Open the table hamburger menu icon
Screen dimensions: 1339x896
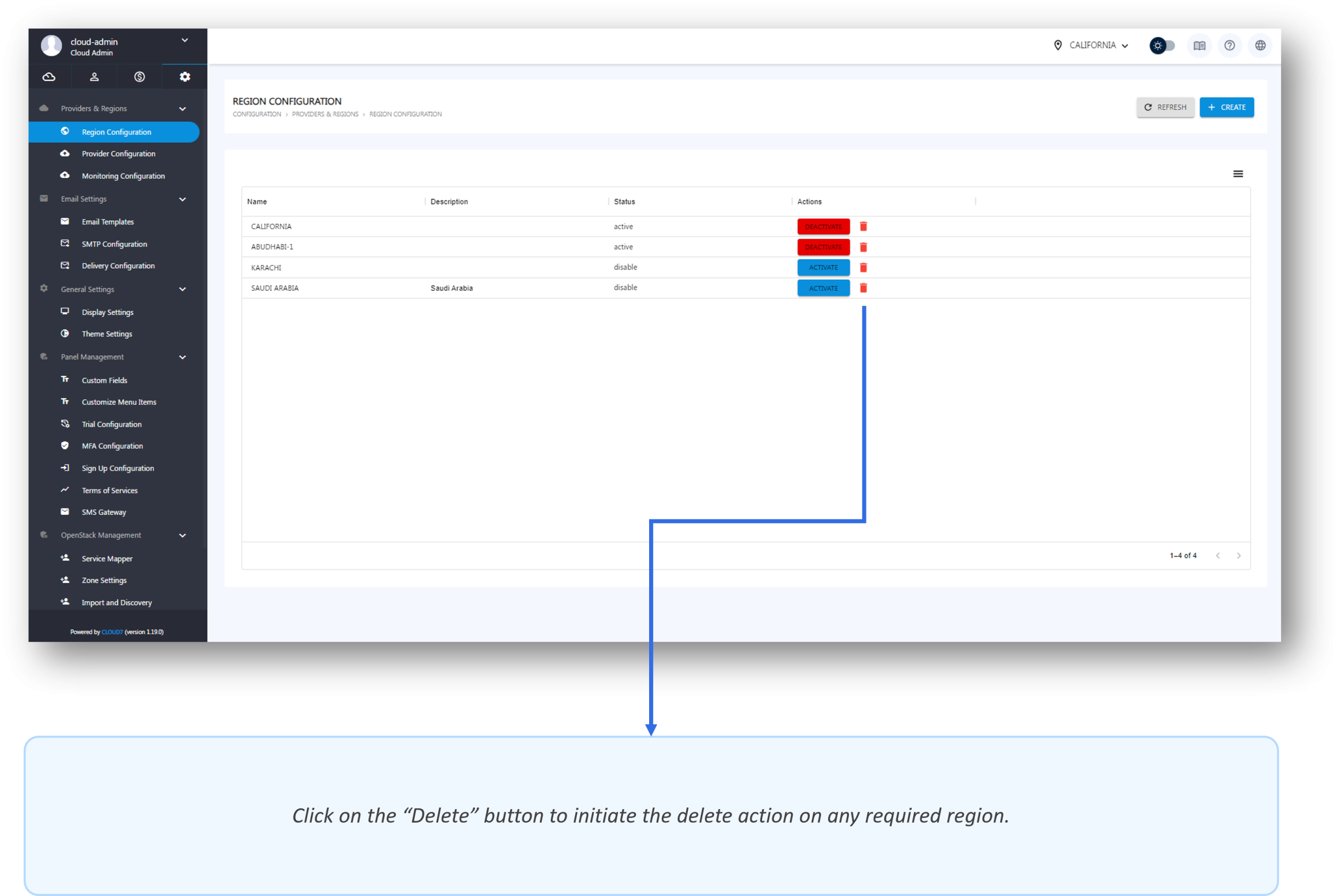click(1238, 174)
